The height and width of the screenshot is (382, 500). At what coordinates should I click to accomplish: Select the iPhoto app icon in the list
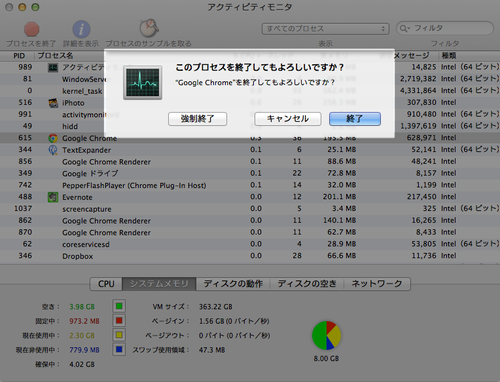coord(53,103)
